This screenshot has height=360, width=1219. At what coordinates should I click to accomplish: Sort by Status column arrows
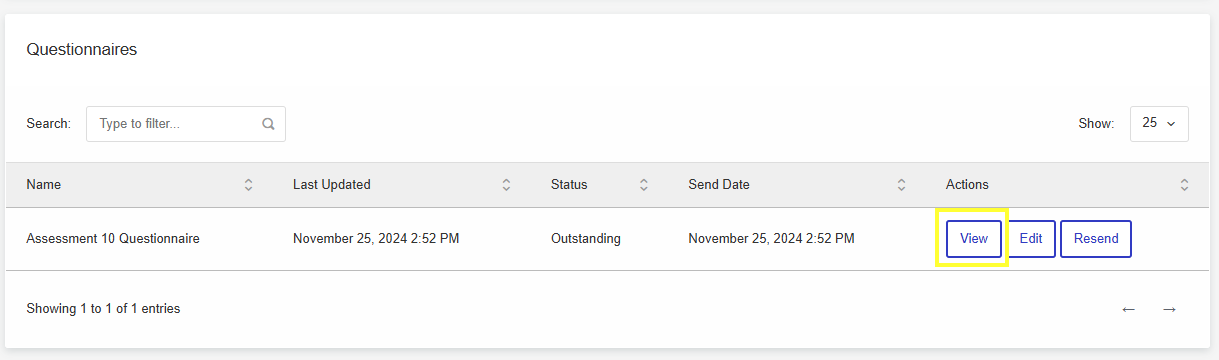coord(644,185)
